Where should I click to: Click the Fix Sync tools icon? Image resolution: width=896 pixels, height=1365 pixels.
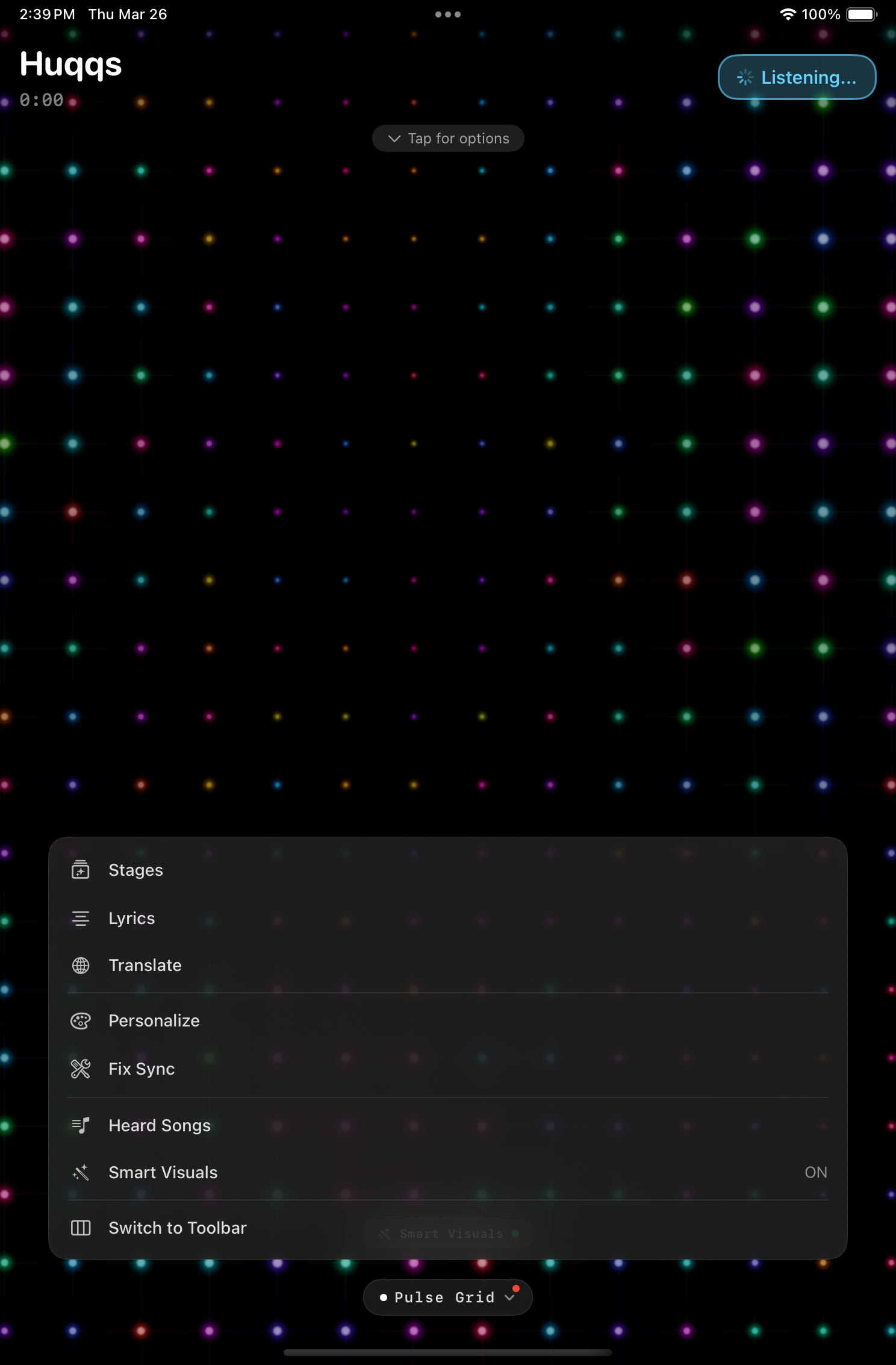tap(81, 1069)
